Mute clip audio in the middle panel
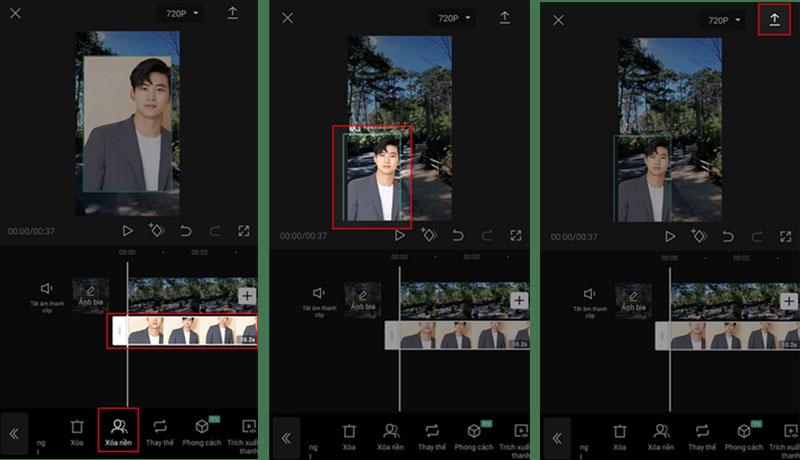Screen dimensions: 800x460 point(318,298)
